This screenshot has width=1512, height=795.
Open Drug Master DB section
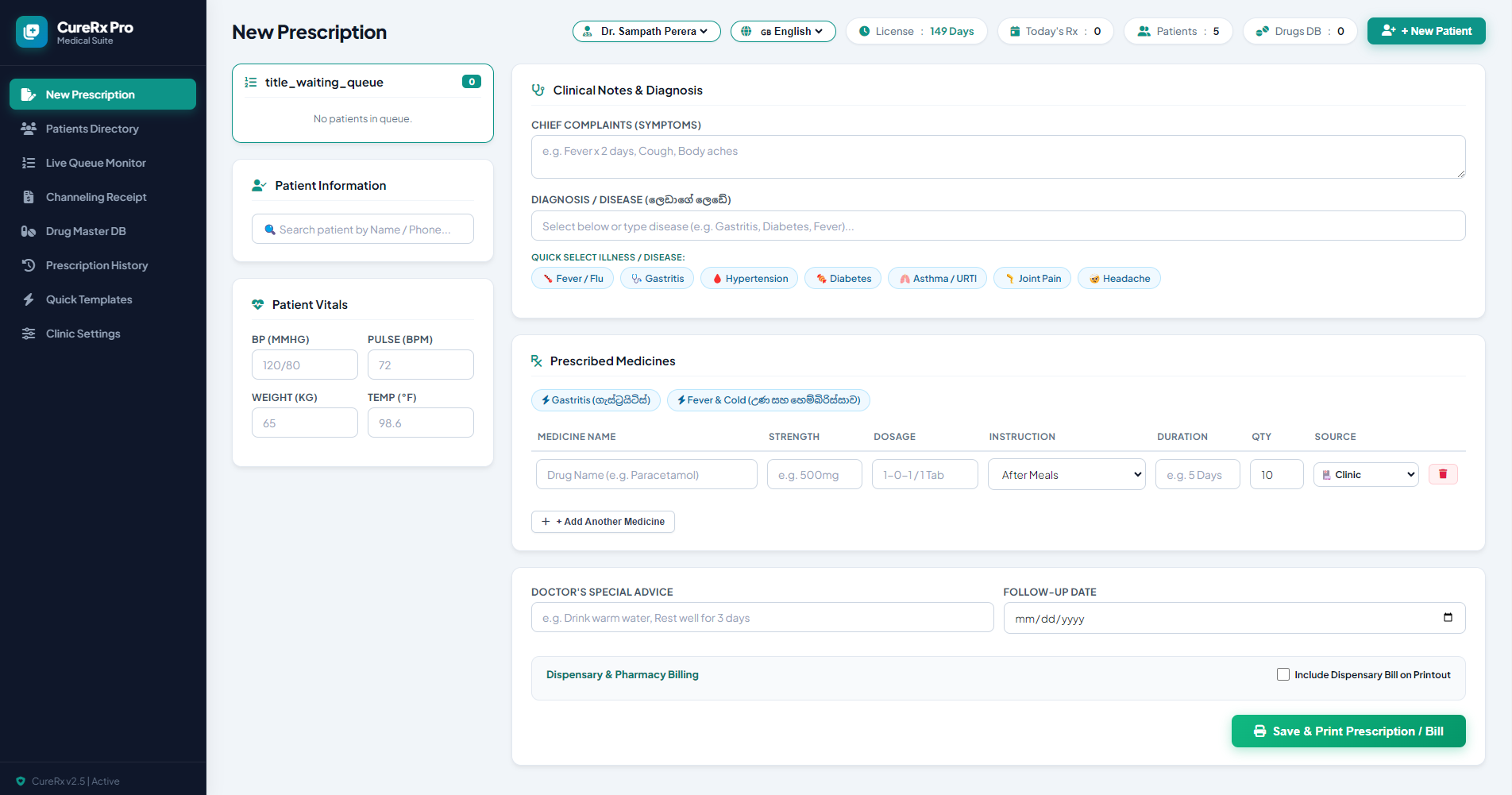(102, 231)
